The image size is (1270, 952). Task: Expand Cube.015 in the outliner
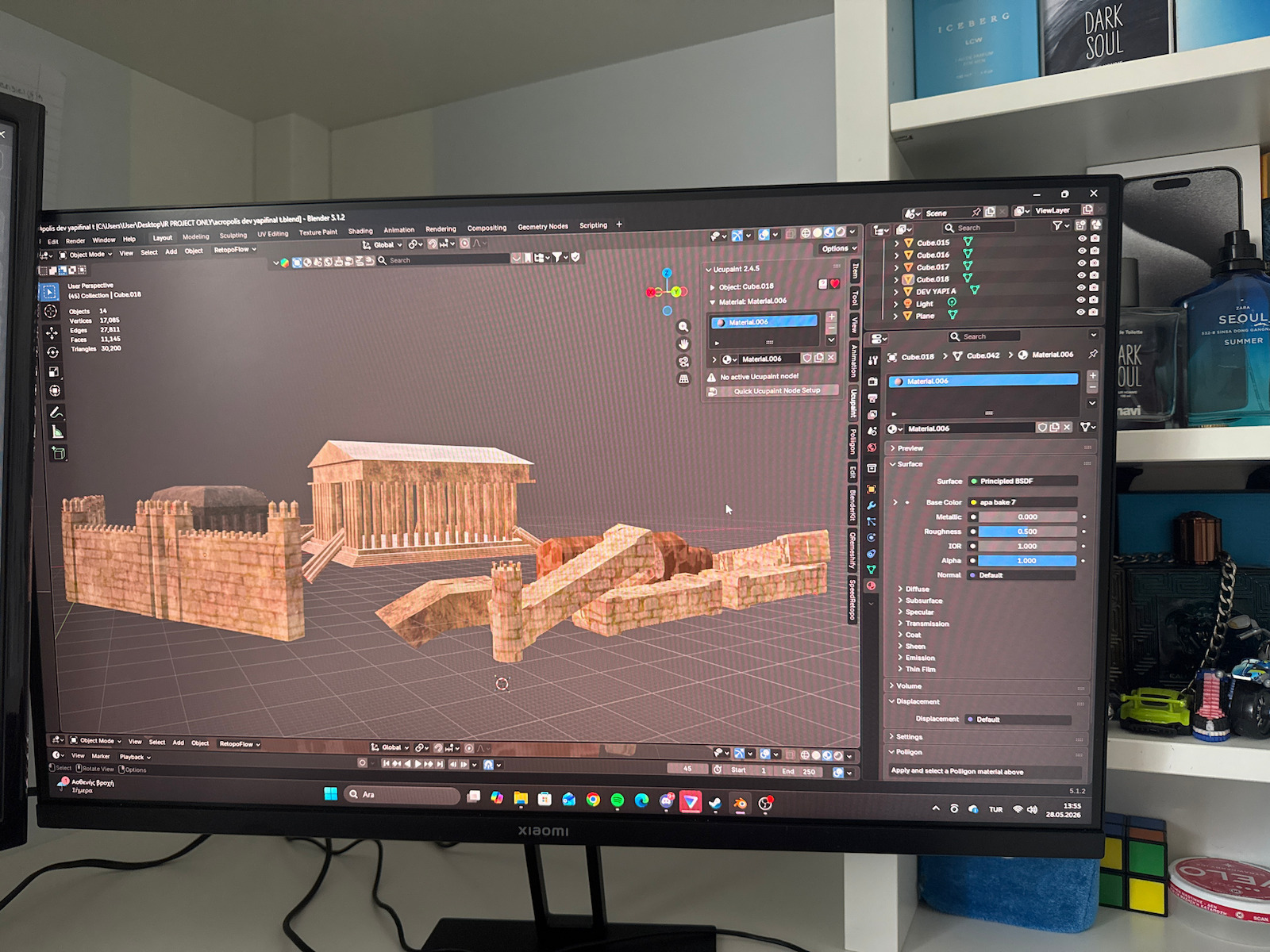[897, 243]
